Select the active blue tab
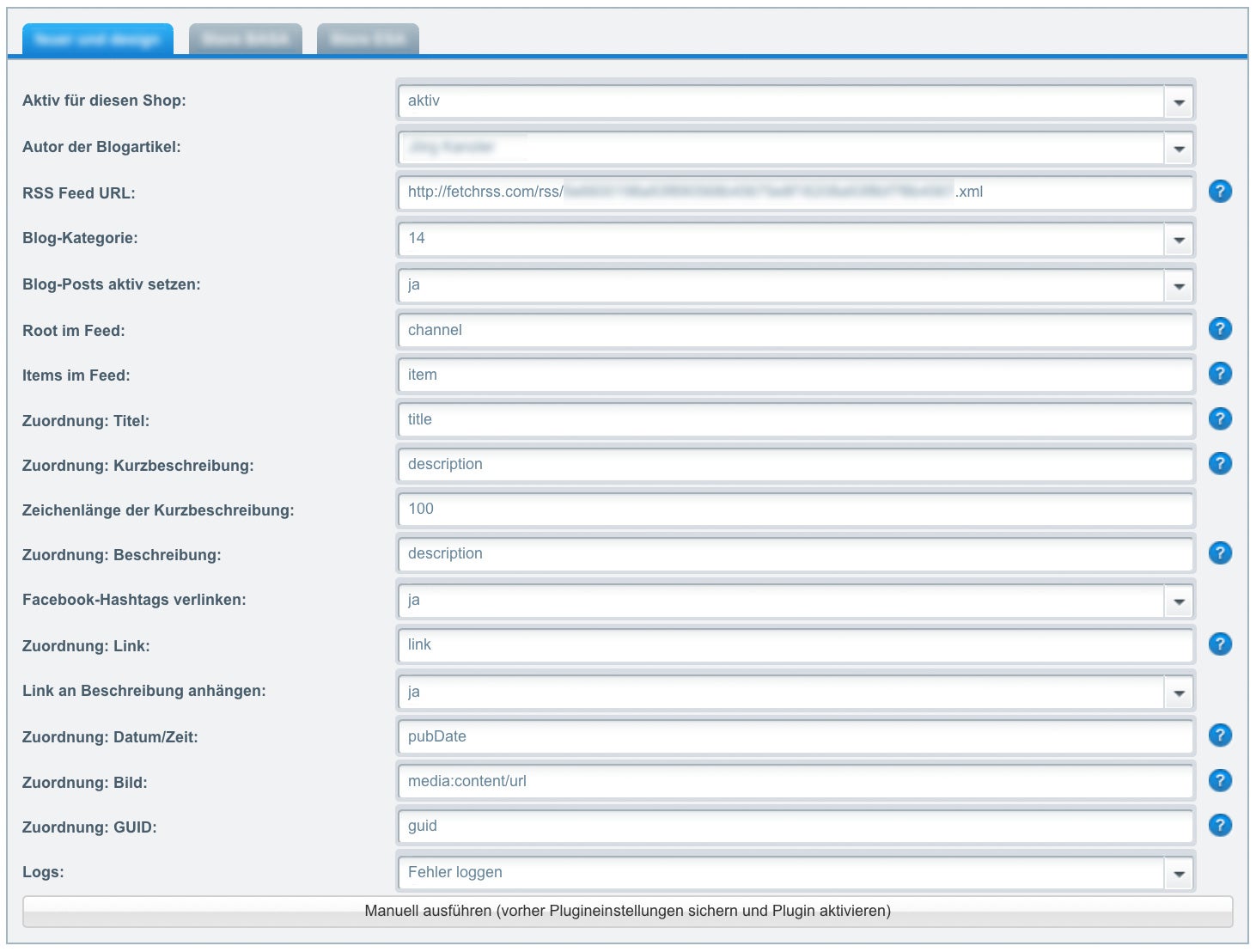Viewport: 1256px width, 952px height. point(98,40)
